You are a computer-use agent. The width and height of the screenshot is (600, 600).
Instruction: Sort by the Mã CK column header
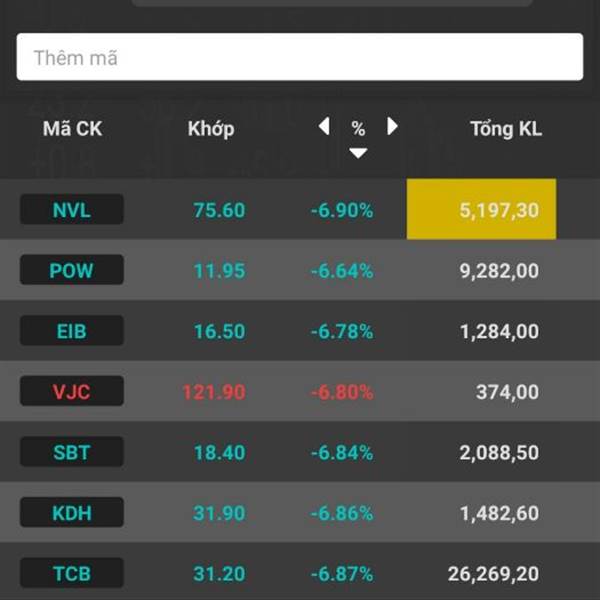[x=72, y=129]
